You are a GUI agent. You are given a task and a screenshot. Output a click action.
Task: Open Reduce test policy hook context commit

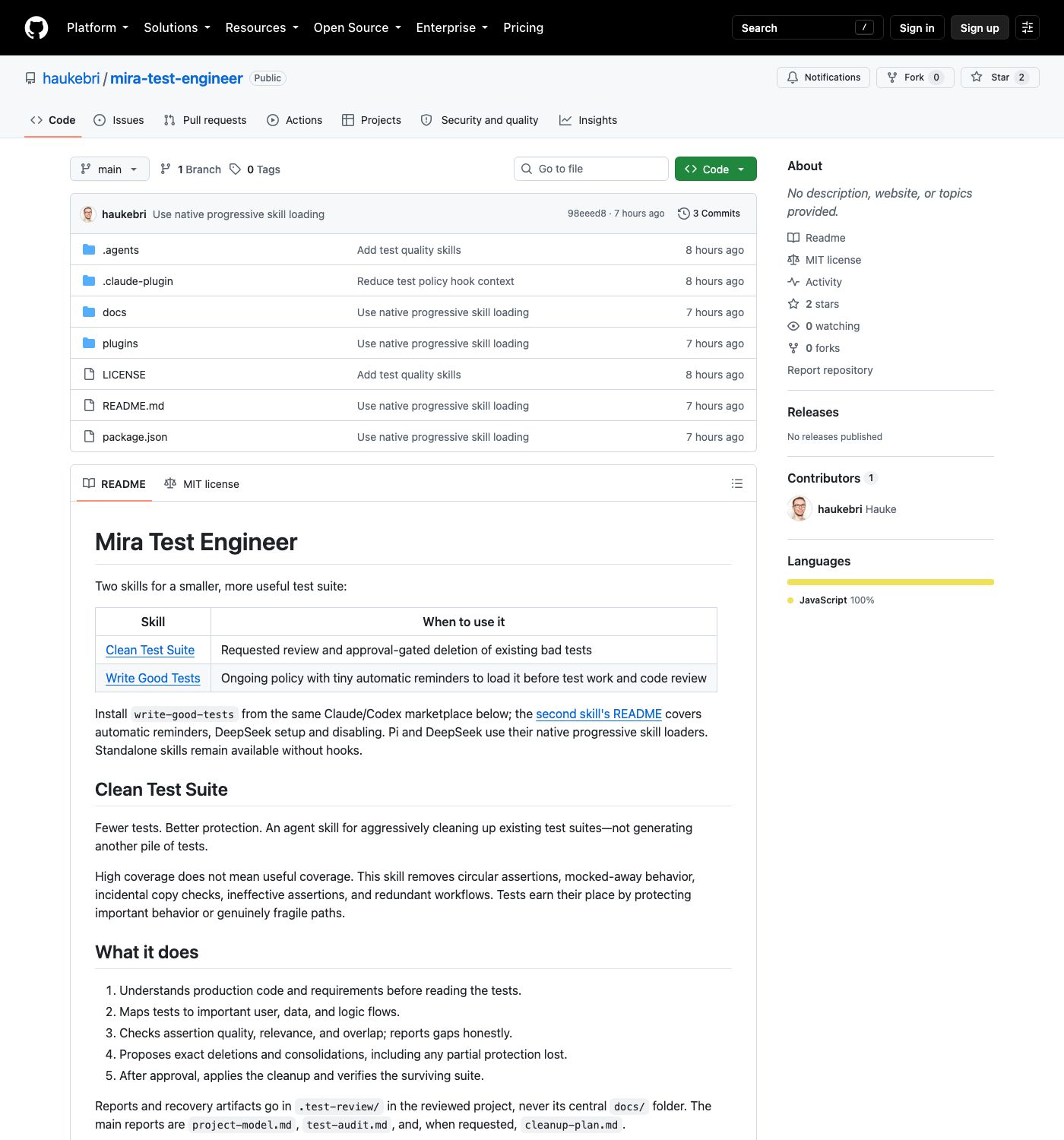[x=435, y=281]
